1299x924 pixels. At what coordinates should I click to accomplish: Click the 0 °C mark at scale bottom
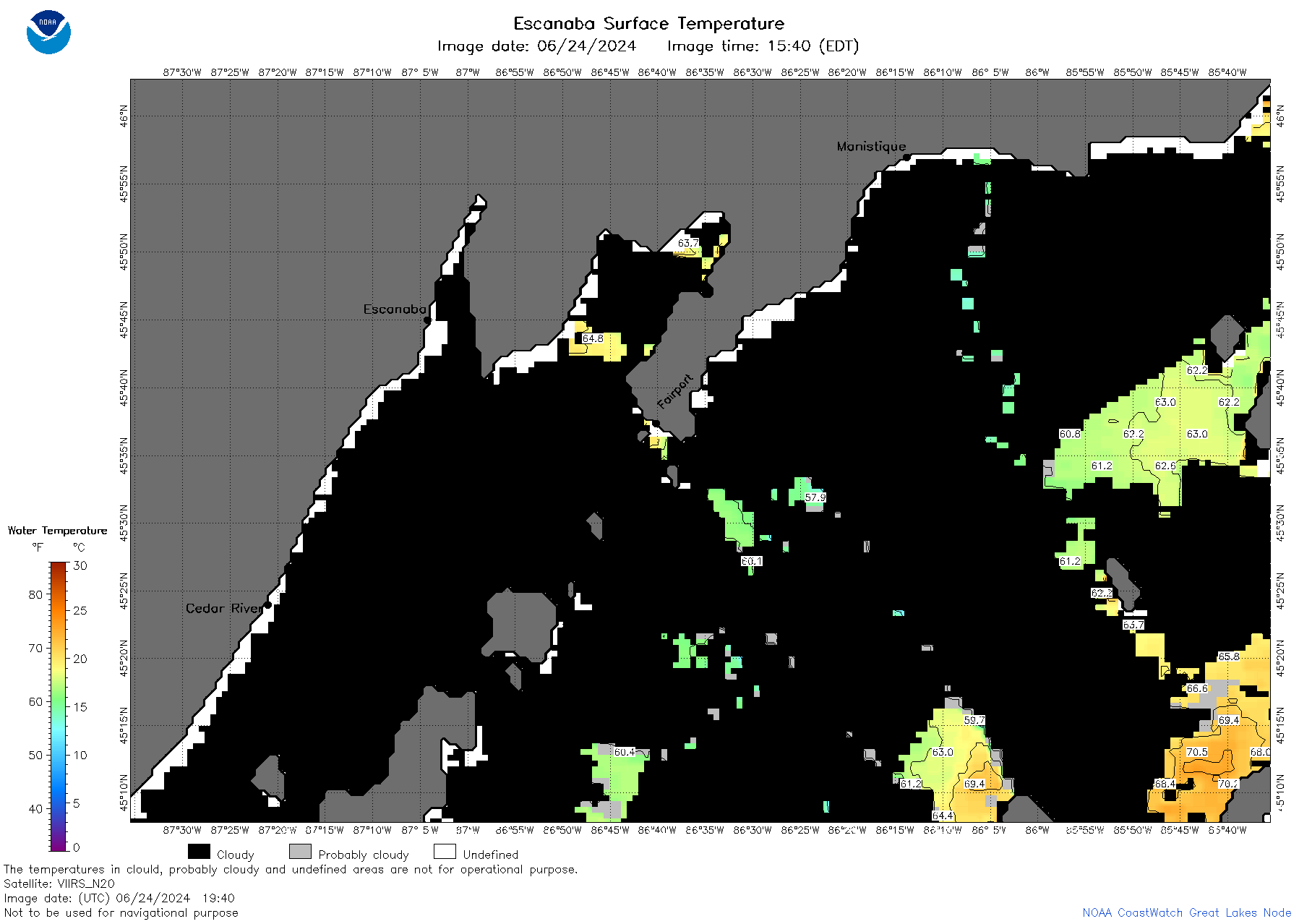[x=77, y=847]
